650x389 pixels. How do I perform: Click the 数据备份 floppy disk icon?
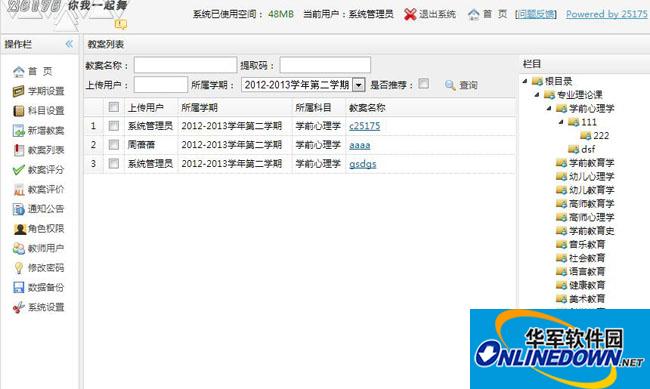[x=19, y=287]
